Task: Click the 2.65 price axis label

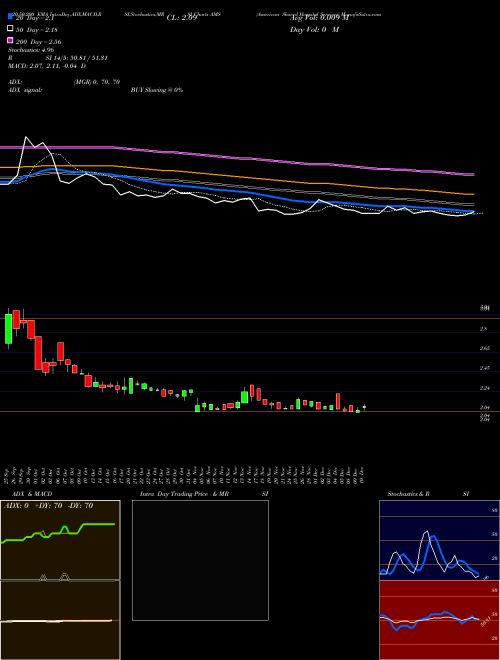Action: pyautogui.click(x=485, y=349)
